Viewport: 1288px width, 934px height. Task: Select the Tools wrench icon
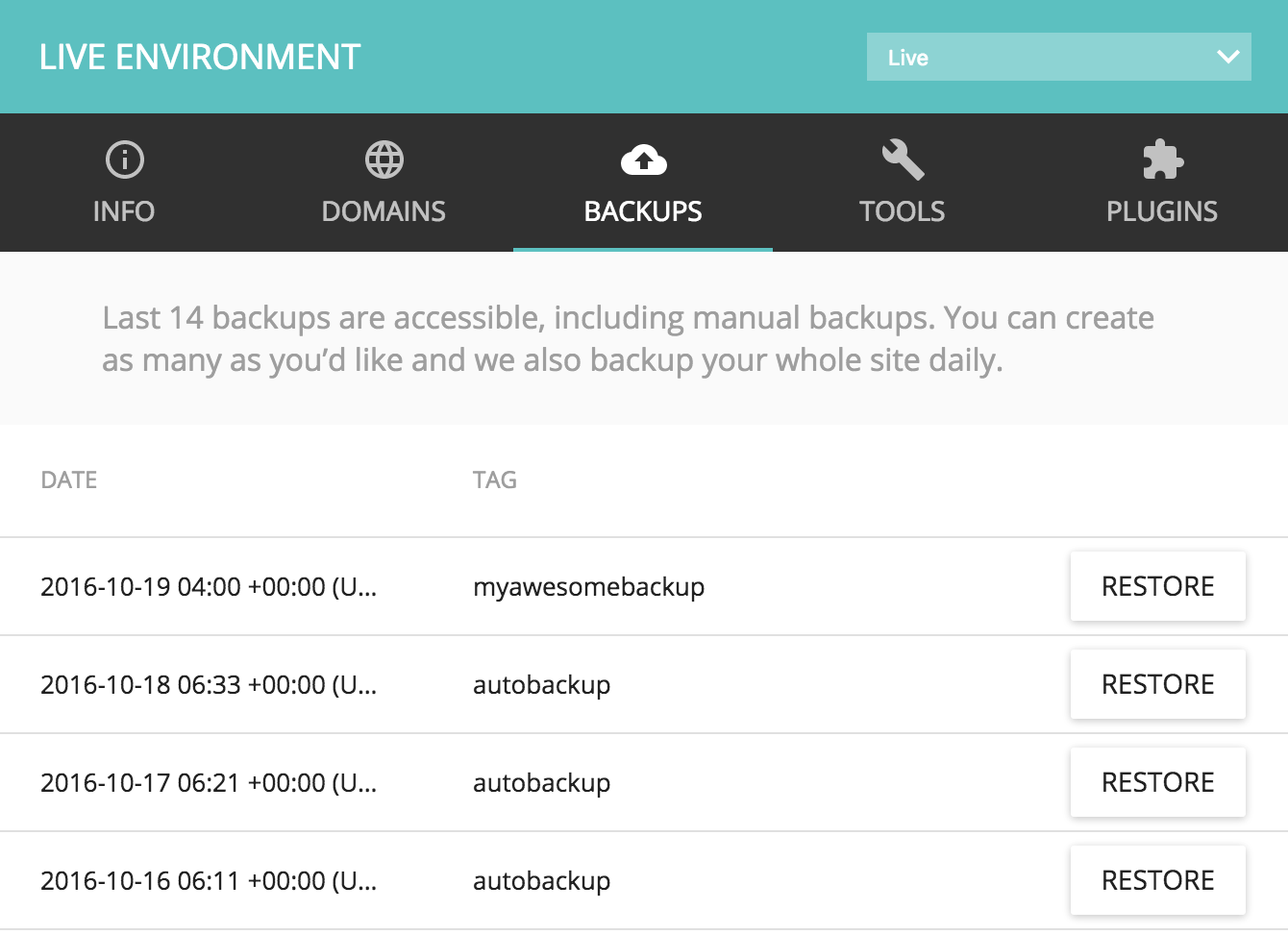click(903, 157)
